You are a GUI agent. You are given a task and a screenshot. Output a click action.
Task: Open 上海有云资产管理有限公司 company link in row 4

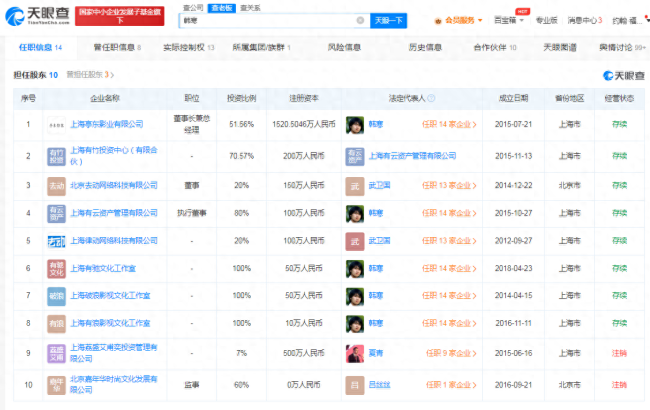pos(114,213)
